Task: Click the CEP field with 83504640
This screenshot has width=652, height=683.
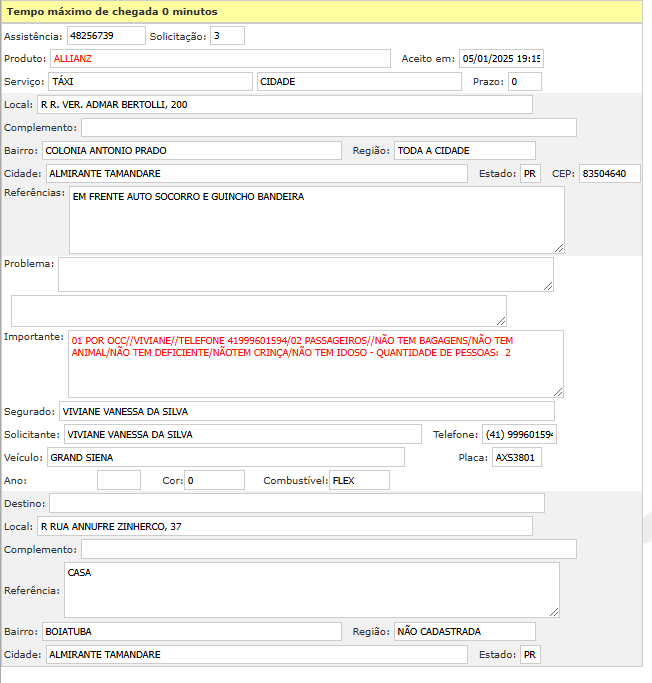Action: (x=609, y=174)
